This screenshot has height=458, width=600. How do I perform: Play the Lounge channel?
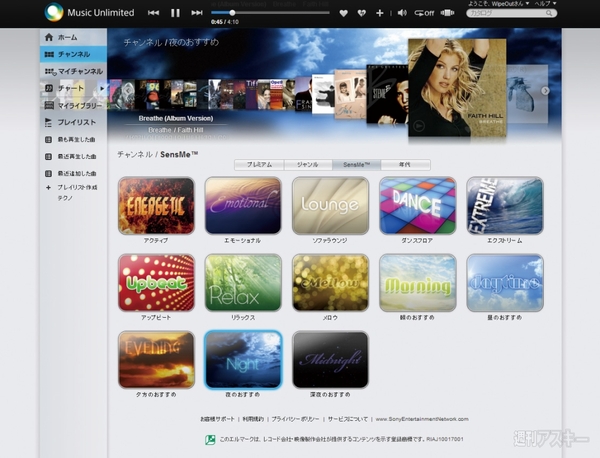coord(331,205)
